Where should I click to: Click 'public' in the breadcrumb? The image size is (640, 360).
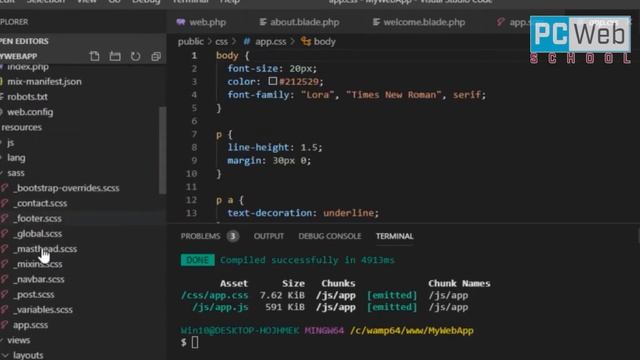190,41
